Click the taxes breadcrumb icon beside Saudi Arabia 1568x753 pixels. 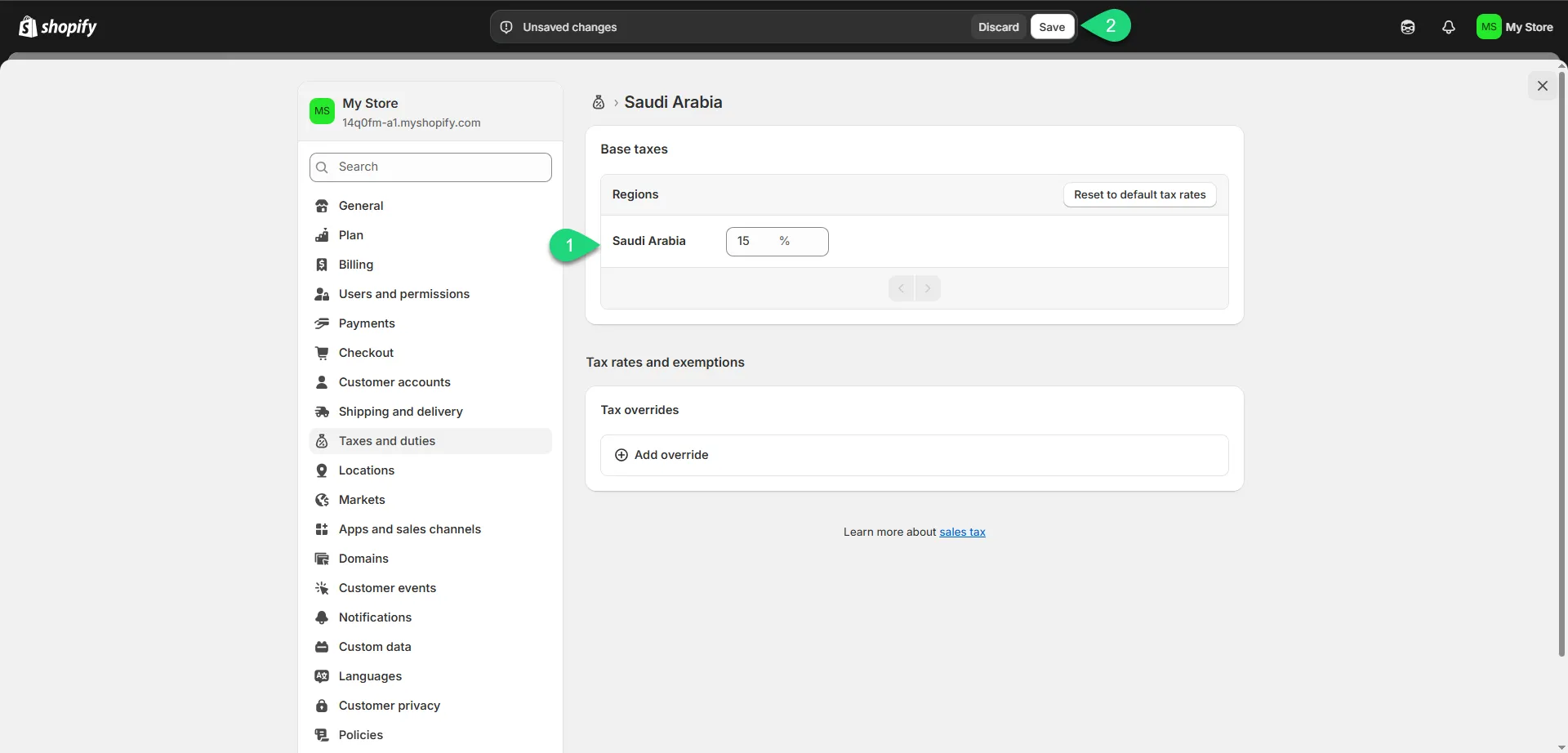click(x=599, y=103)
